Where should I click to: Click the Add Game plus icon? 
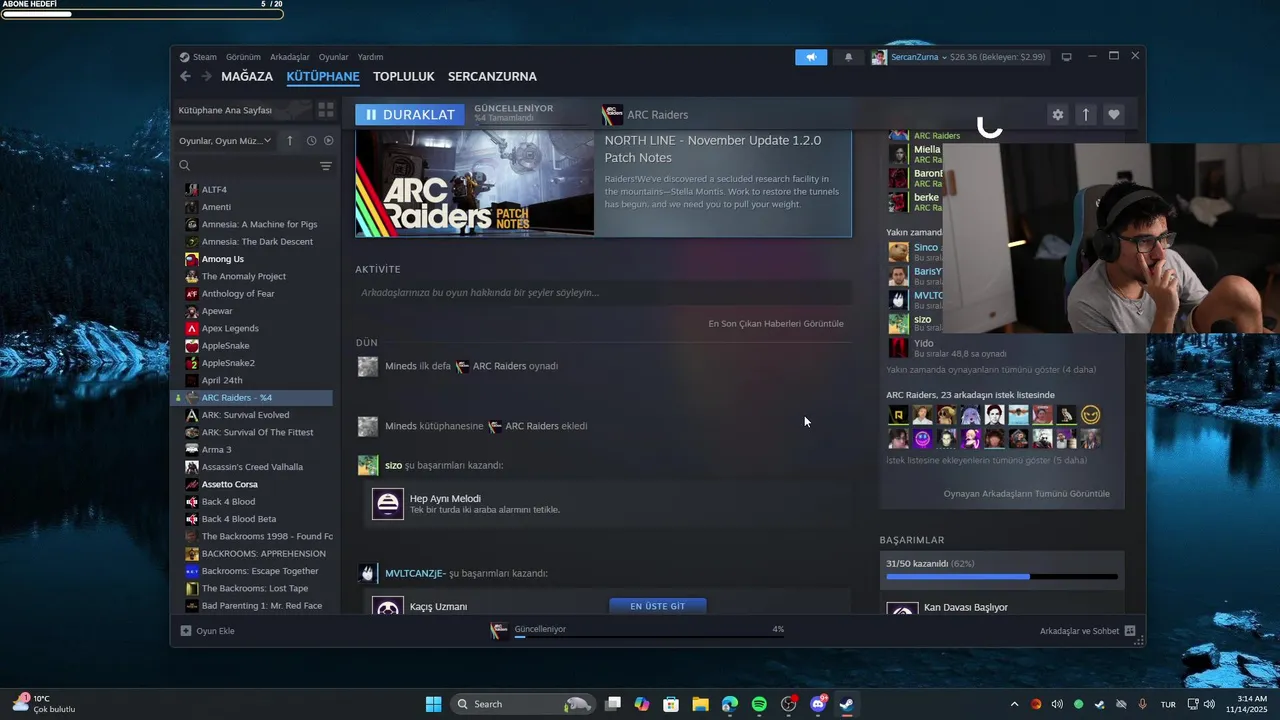click(186, 631)
